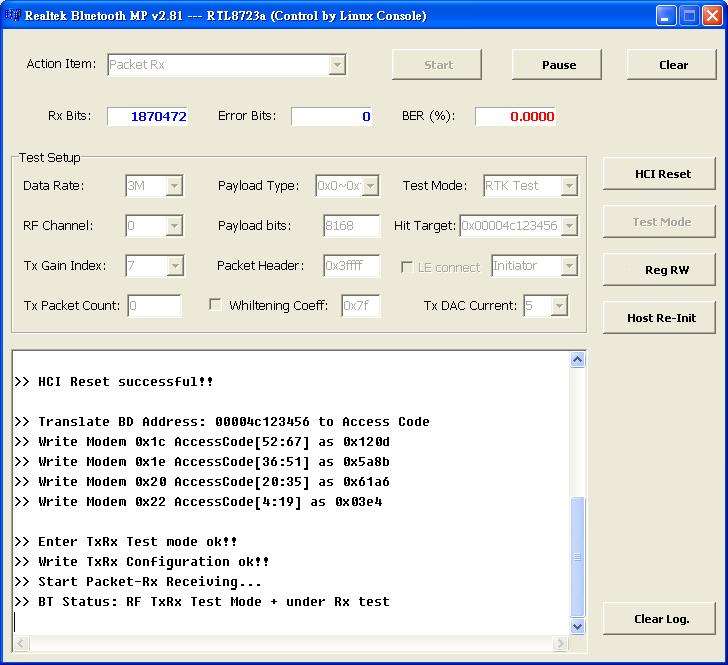Viewport: 728px width, 665px height.
Task: Close the Realtek Bluetooth MP window
Action: point(712,16)
